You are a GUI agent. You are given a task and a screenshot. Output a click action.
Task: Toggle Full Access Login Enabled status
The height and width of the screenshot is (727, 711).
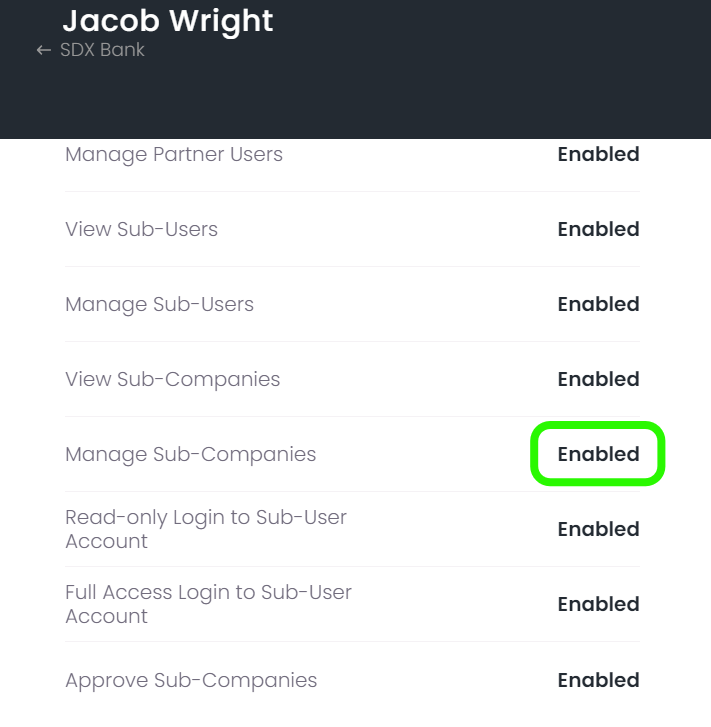coord(598,604)
